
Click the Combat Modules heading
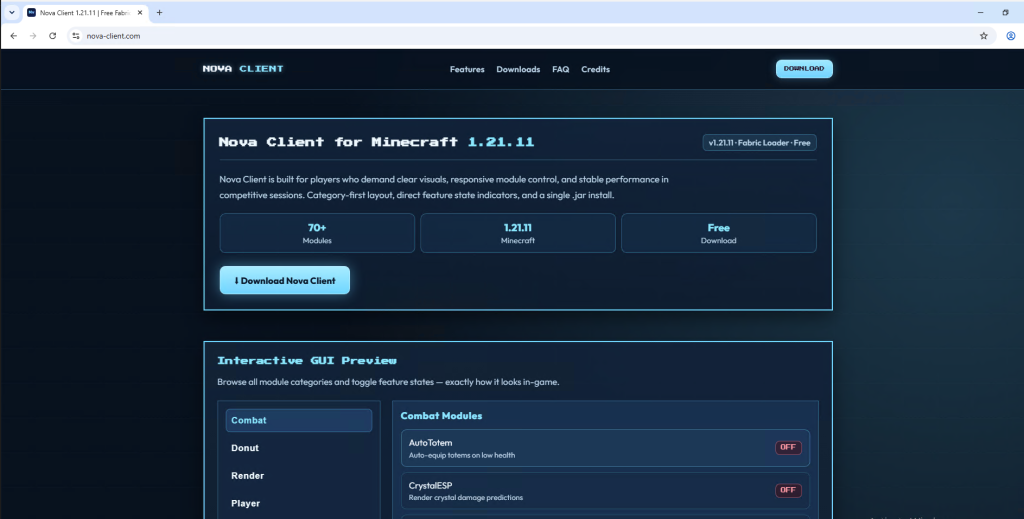(x=441, y=416)
